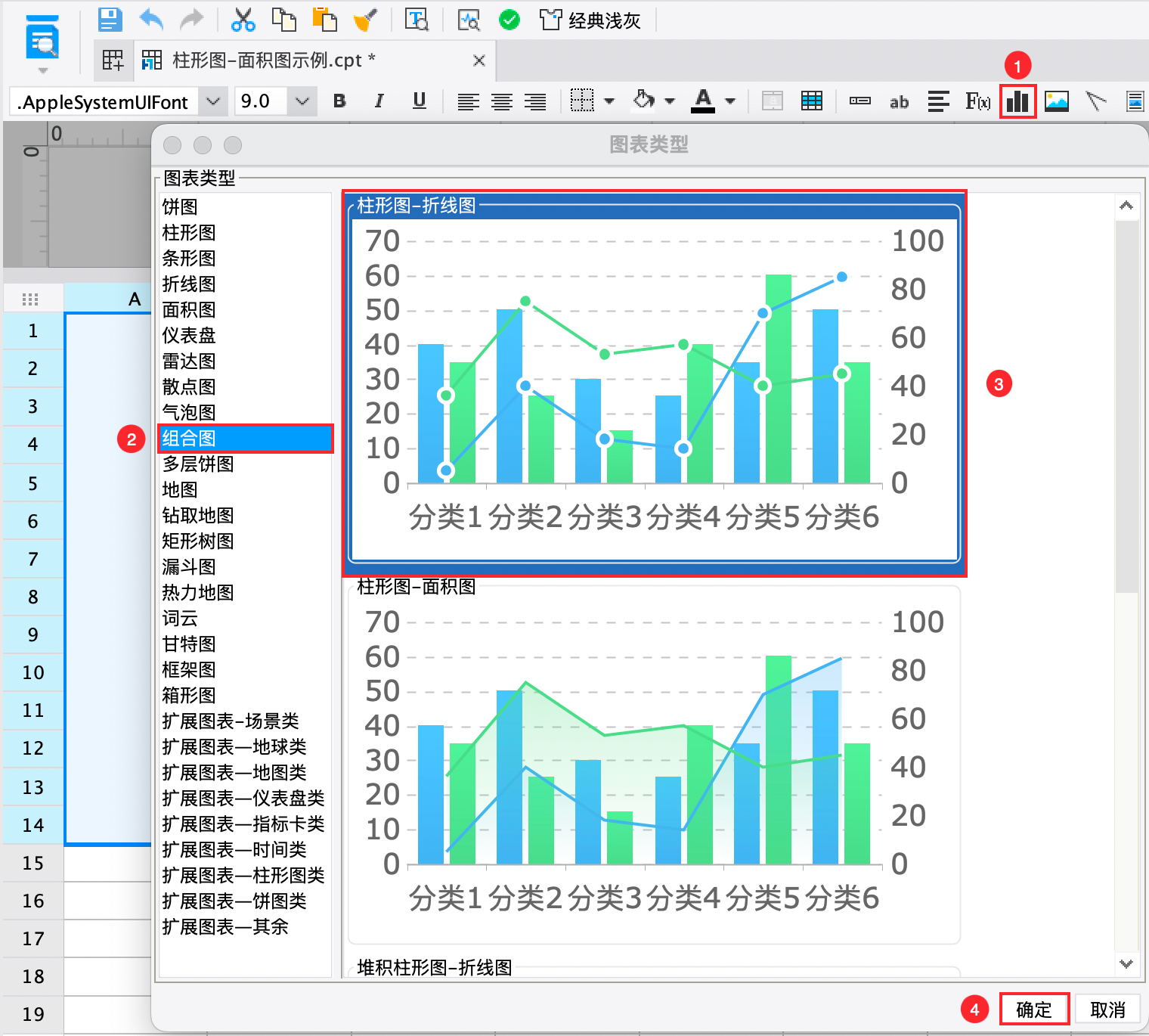Click 取消 to cancel the dialog
This screenshot has width=1149, height=1036.
1107,1010
